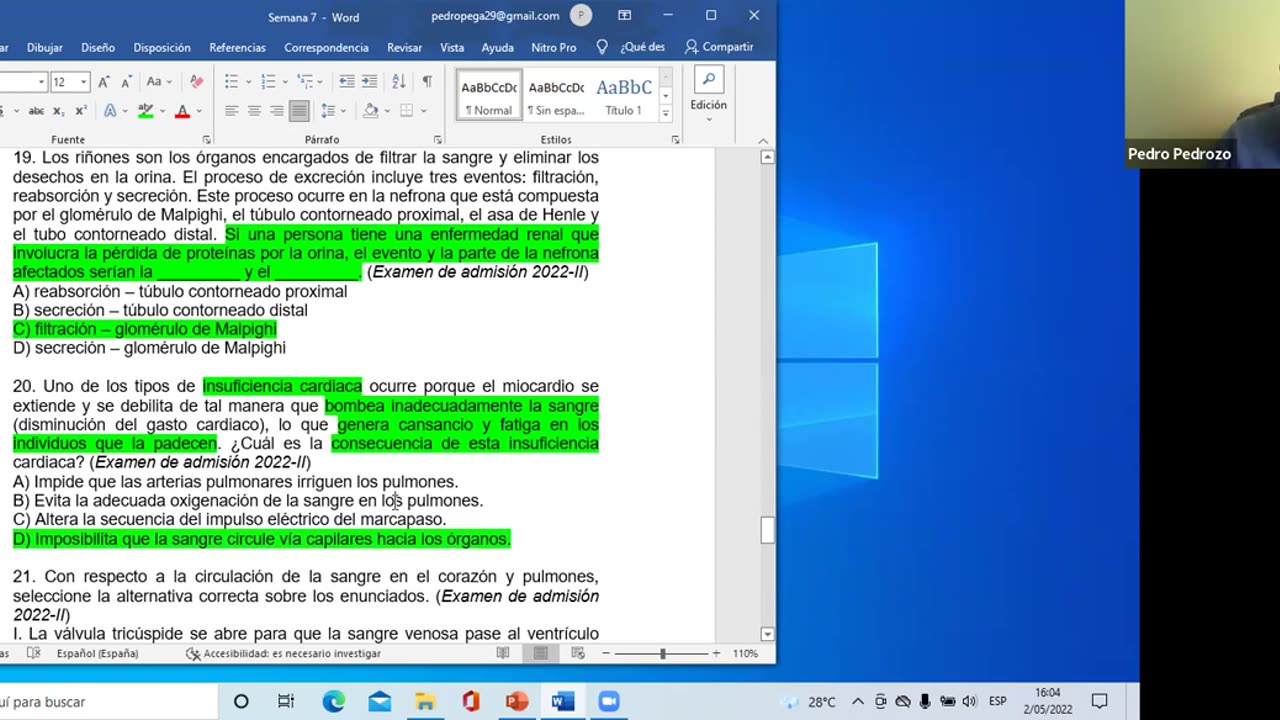
Task: Expand the styles gallery
Action: coord(665,114)
